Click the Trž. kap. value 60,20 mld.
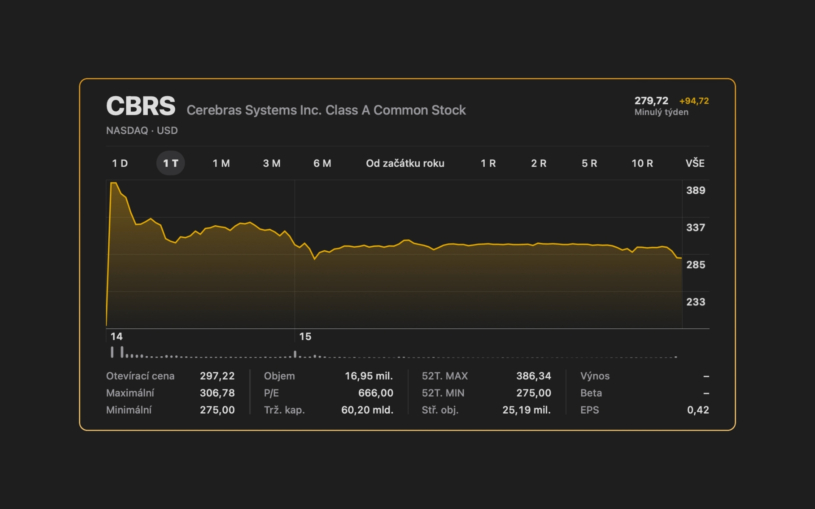The image size is (815, 509). (x=367, y=410)
